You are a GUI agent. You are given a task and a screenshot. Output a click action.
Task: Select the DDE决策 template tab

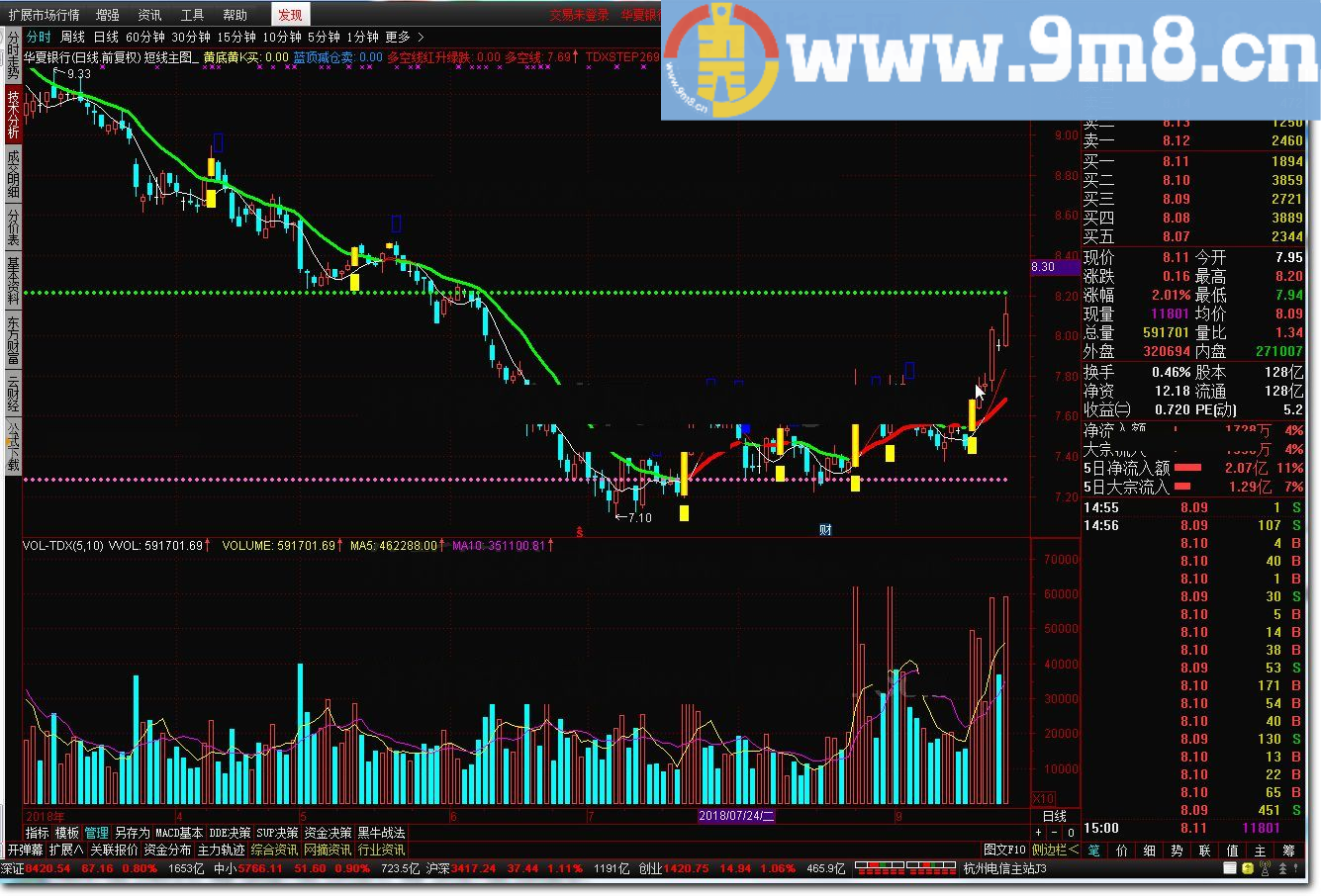coord(230,833)
